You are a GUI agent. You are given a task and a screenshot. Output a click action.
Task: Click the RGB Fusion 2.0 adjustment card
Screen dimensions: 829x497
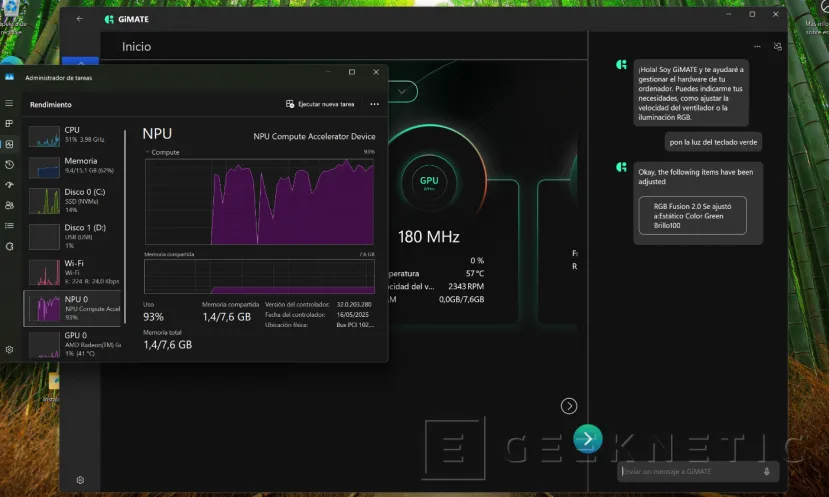(x=693, y=216)
